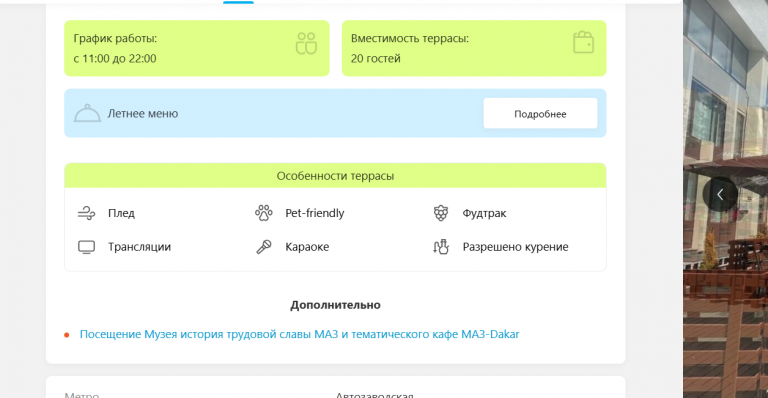The height and width of the screenshot is (398, 768).
Task: Click the Фудтрак grape icon
Action: pyautogui.click(x=441, y=213)
